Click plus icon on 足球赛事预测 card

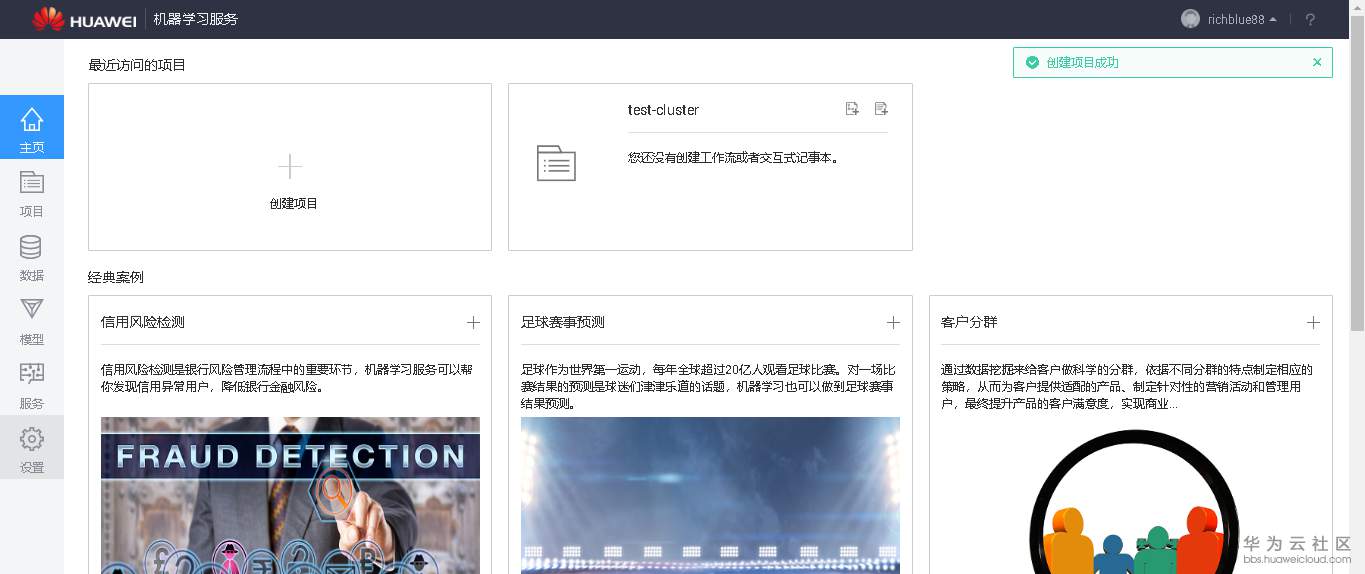point(893,322)
